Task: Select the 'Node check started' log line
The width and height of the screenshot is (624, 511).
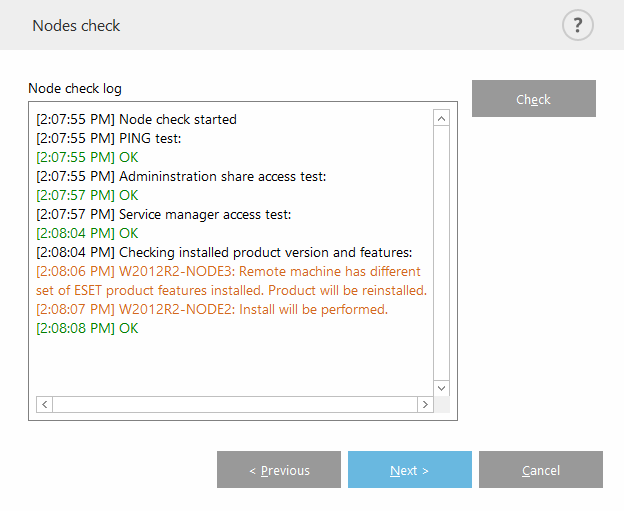Action: 137,119
